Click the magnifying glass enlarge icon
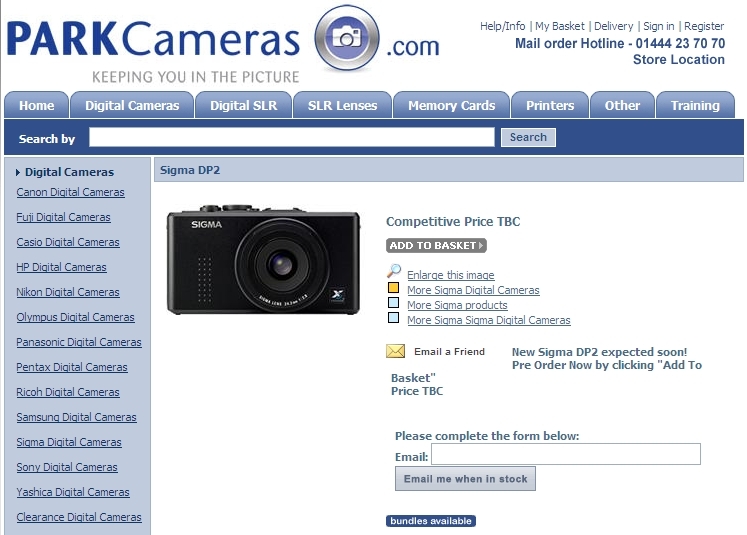The height and width of the screenshot is (535, 747). point(394,271)
